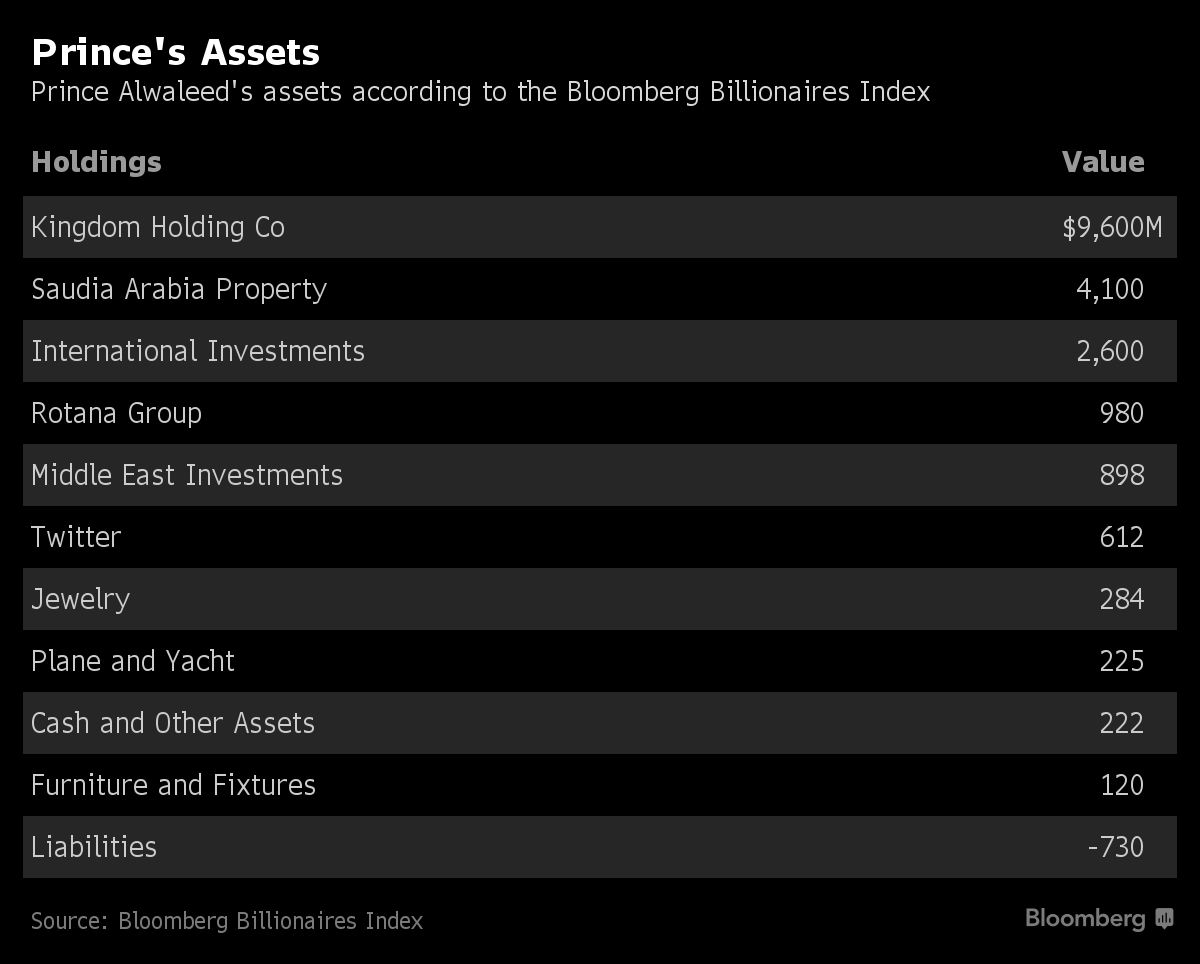Click the Prince Alwaleed's assets subtitle text
The image size is (1200, 964).
[x=480, y=92]
